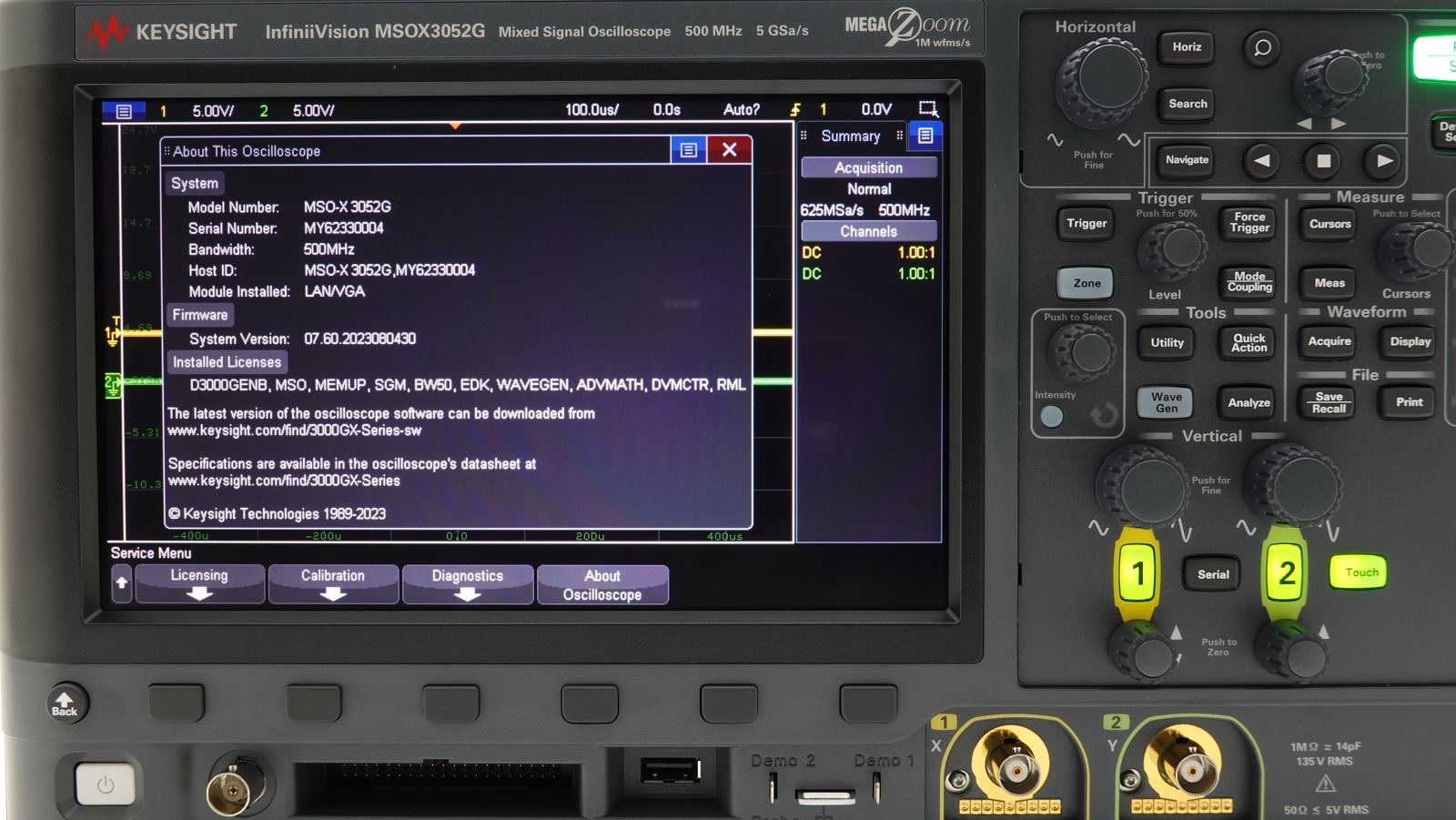The image size is (1456, 820).
Task: Push the Meas button
Action: click(x=1330, y=283)
